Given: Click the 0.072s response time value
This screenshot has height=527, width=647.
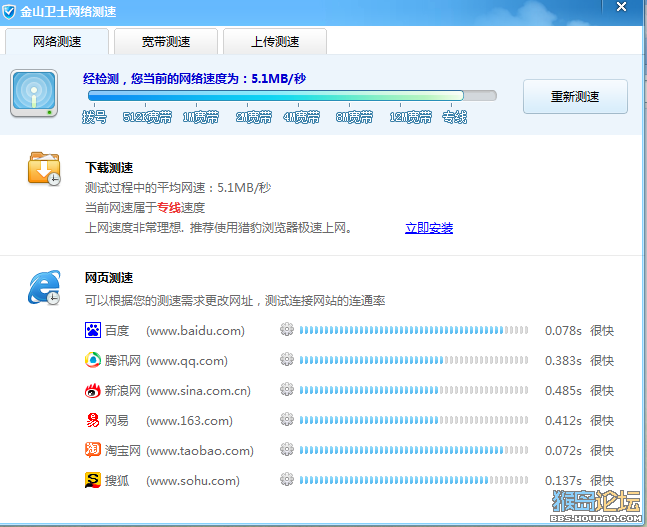Looking at the screenshot, I should (x=563, y=451).
